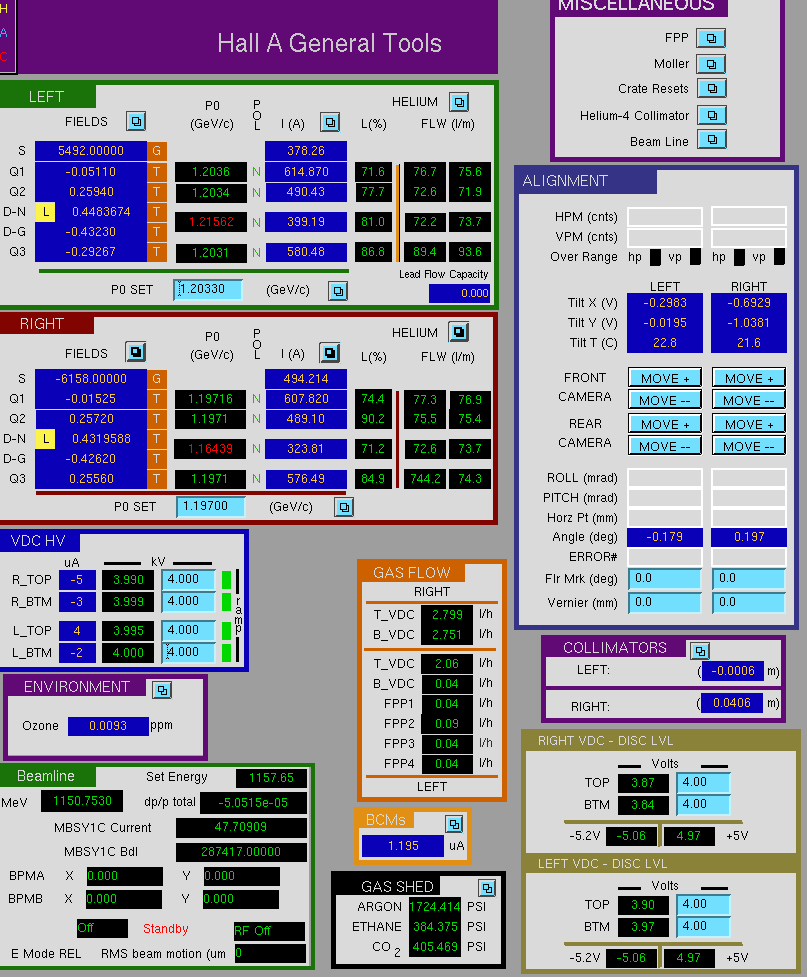Click FRONT CAMERA MOVE -- for RIGHT
Image resolution: width=807 pixels, height=977 pixels.
click(x=748, y=400)
